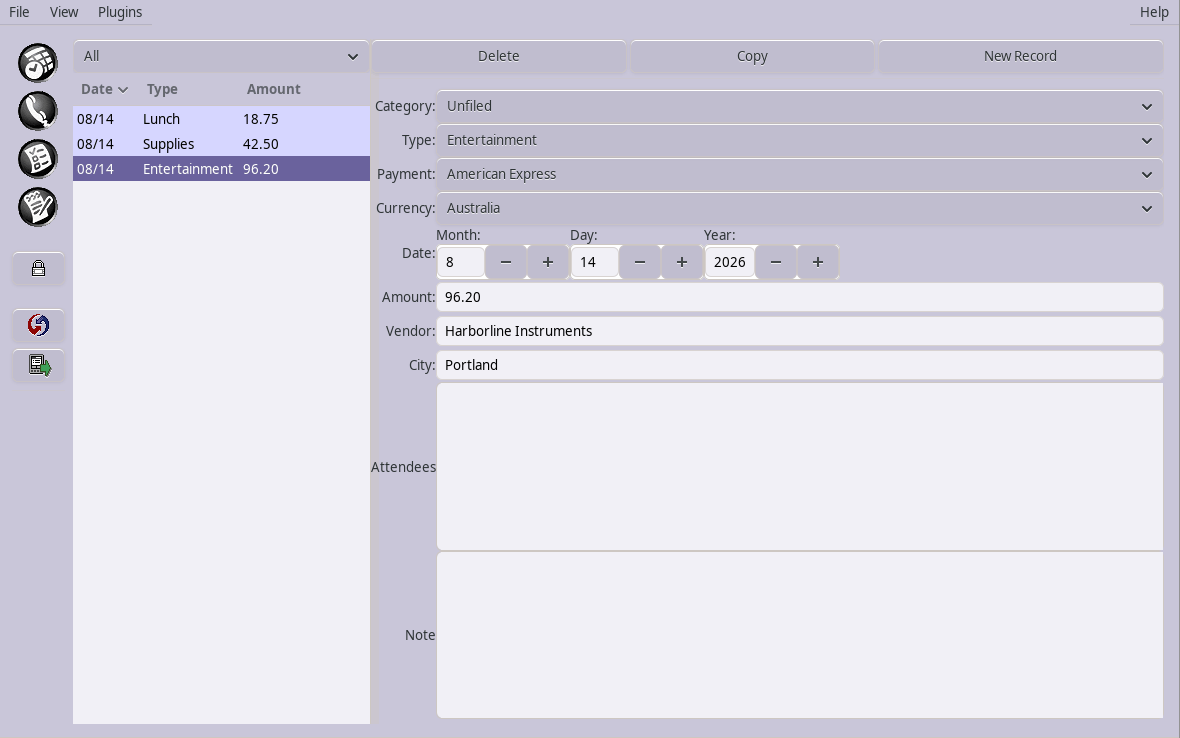Click the Year field showing 2026

[x=730, y=262]
